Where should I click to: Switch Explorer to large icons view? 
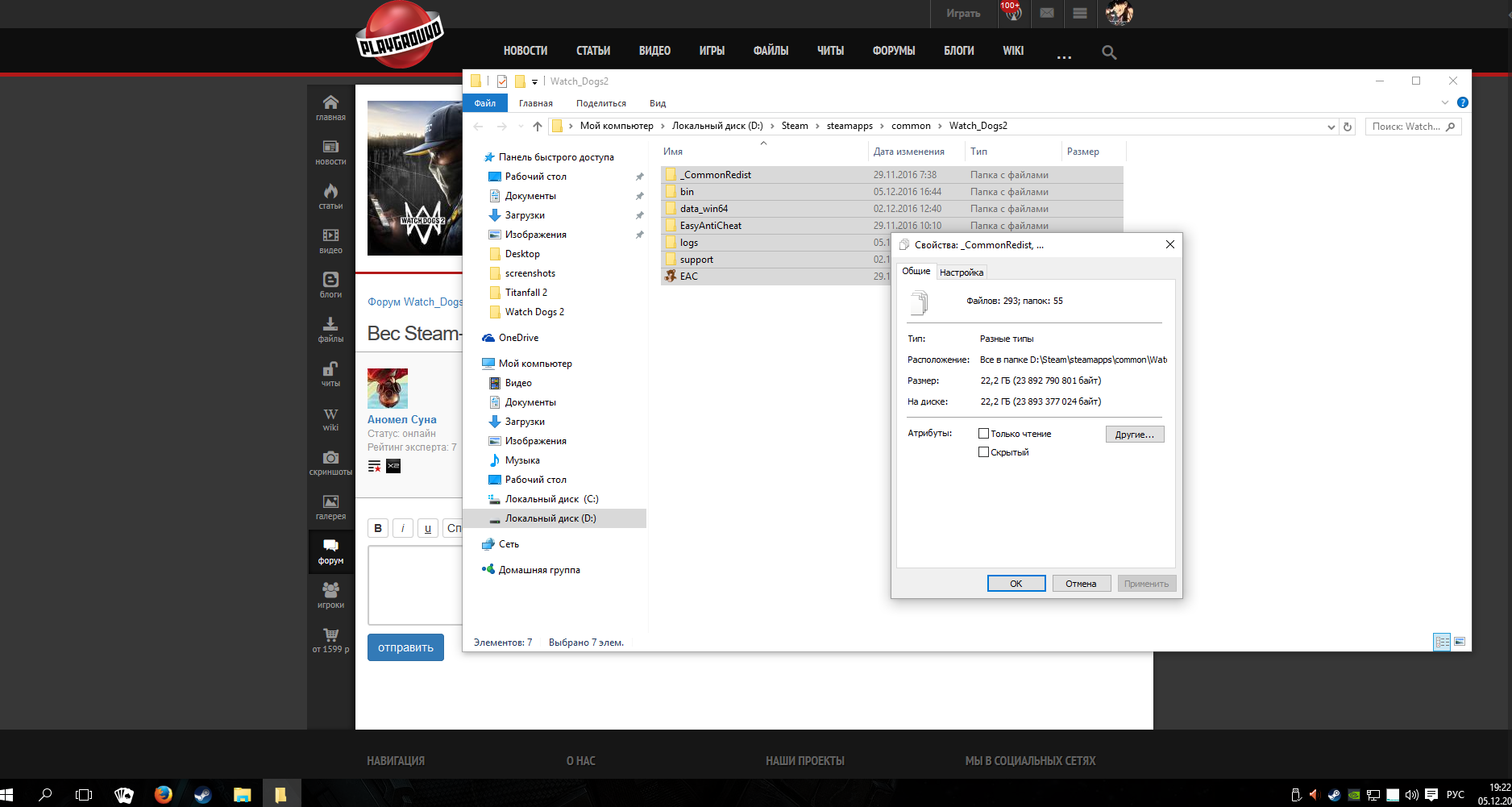point(1460,642)
